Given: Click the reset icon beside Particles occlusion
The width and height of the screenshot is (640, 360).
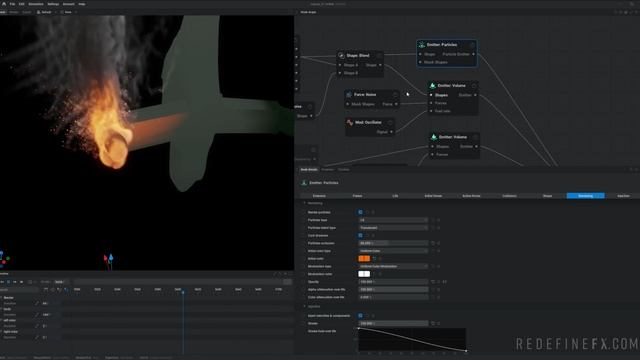Looking at the screenshot, I should (x=433, y=243).
